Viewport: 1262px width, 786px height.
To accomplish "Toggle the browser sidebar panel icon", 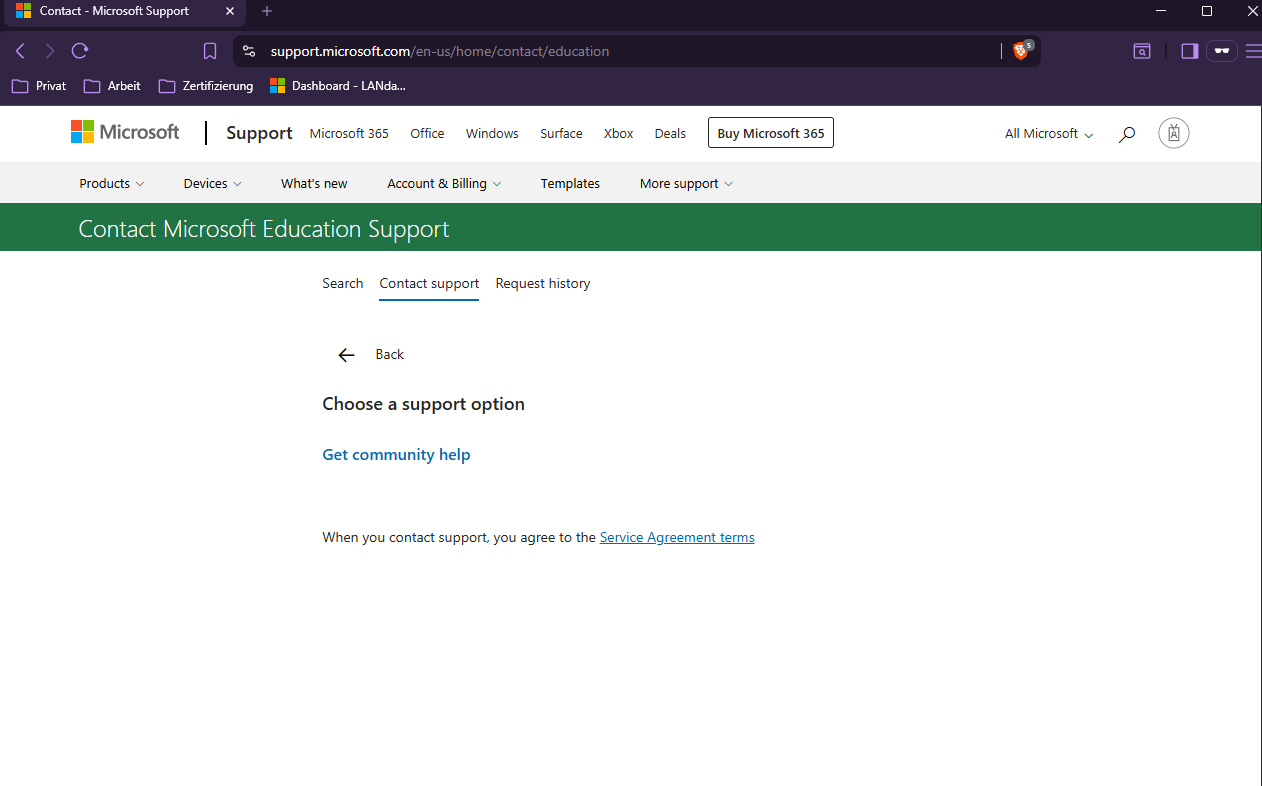I will pos(1189,51).
